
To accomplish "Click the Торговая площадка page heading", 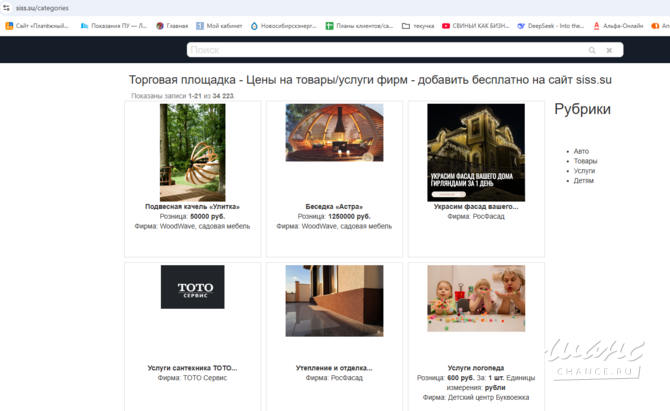I will [370, 80].
